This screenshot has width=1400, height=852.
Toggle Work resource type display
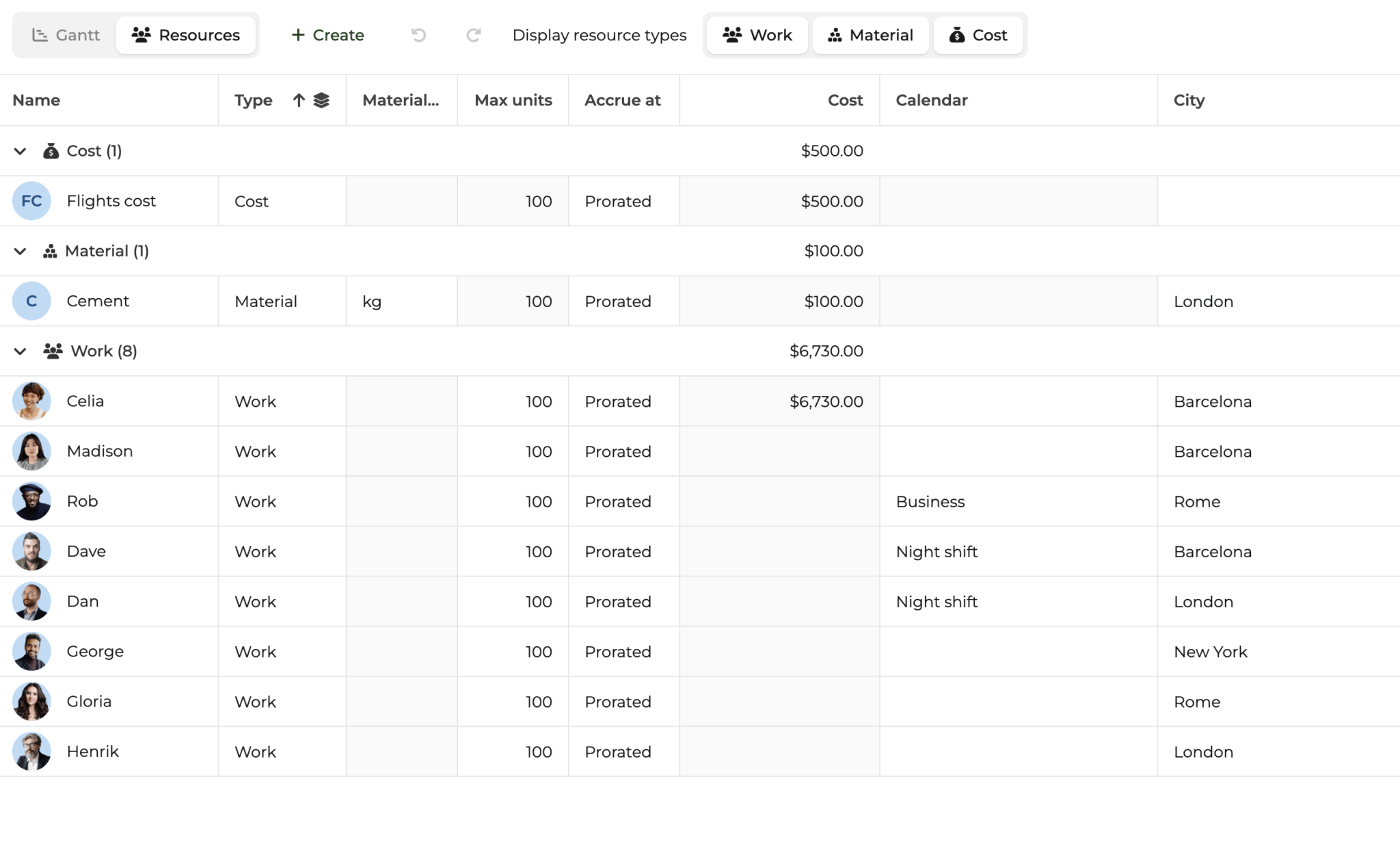point(757,35)
